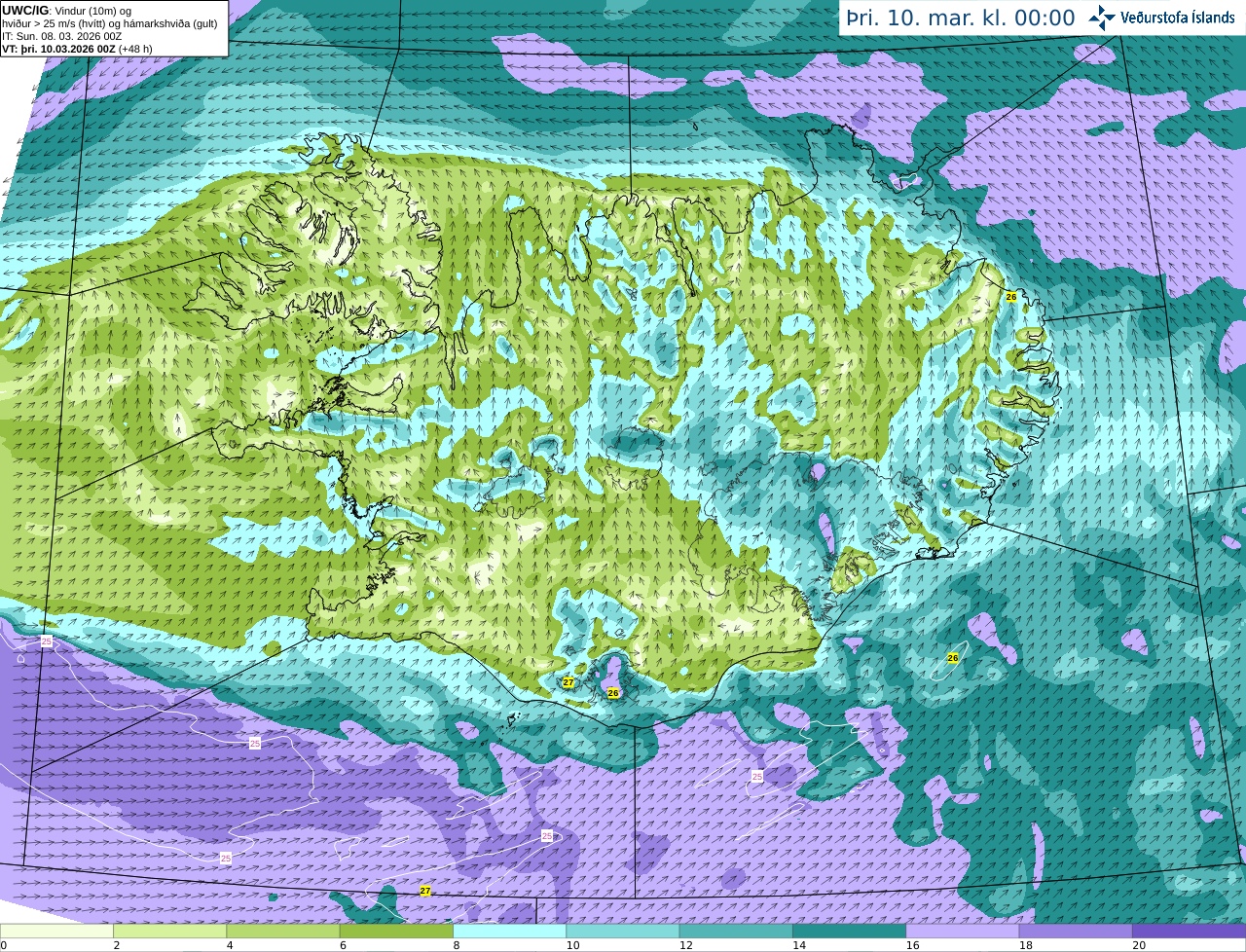Screen dimensions: 1246x952
Task: Click the '2' value on the color scale
Action: point(117,945)
